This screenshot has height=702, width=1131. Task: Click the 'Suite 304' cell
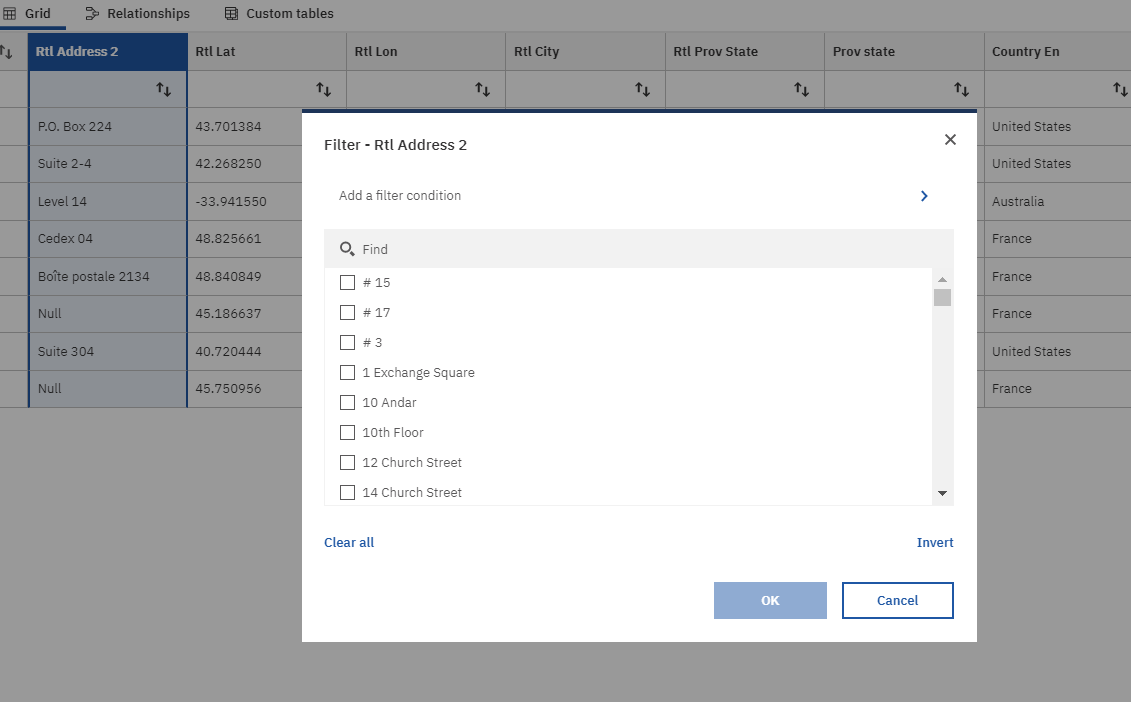click(108, 351)
